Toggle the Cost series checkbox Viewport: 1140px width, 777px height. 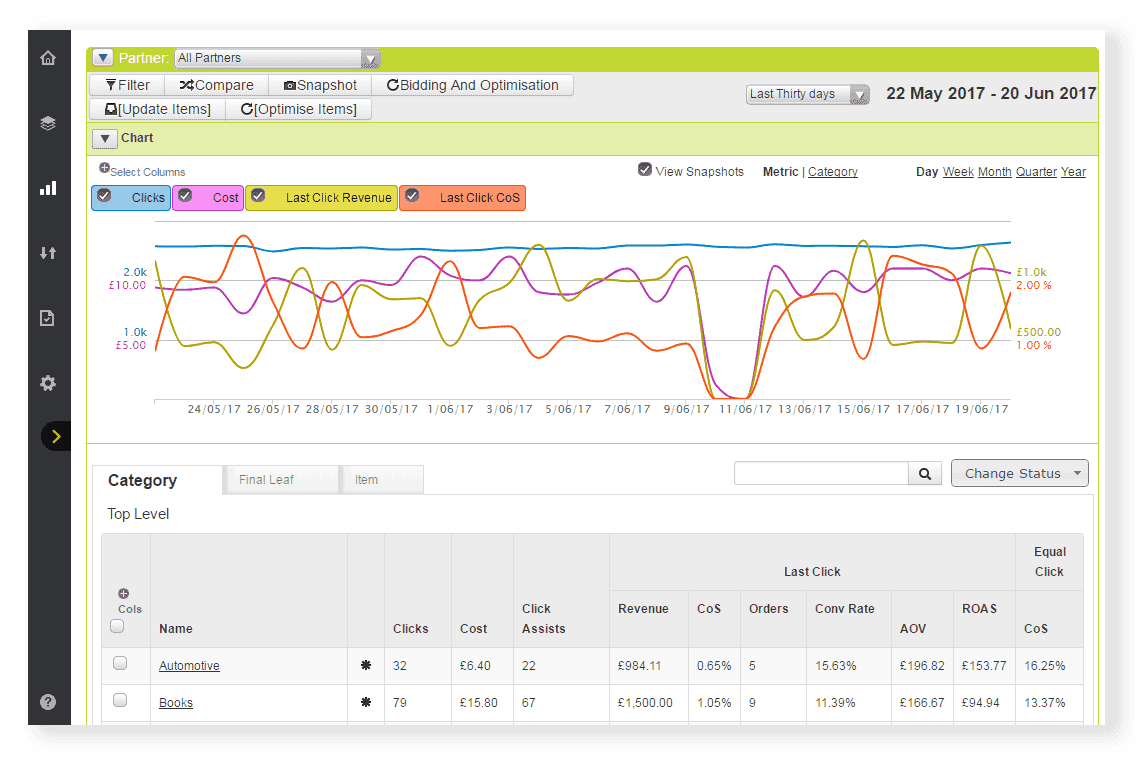pyautogui.click(x=185, y=196)
